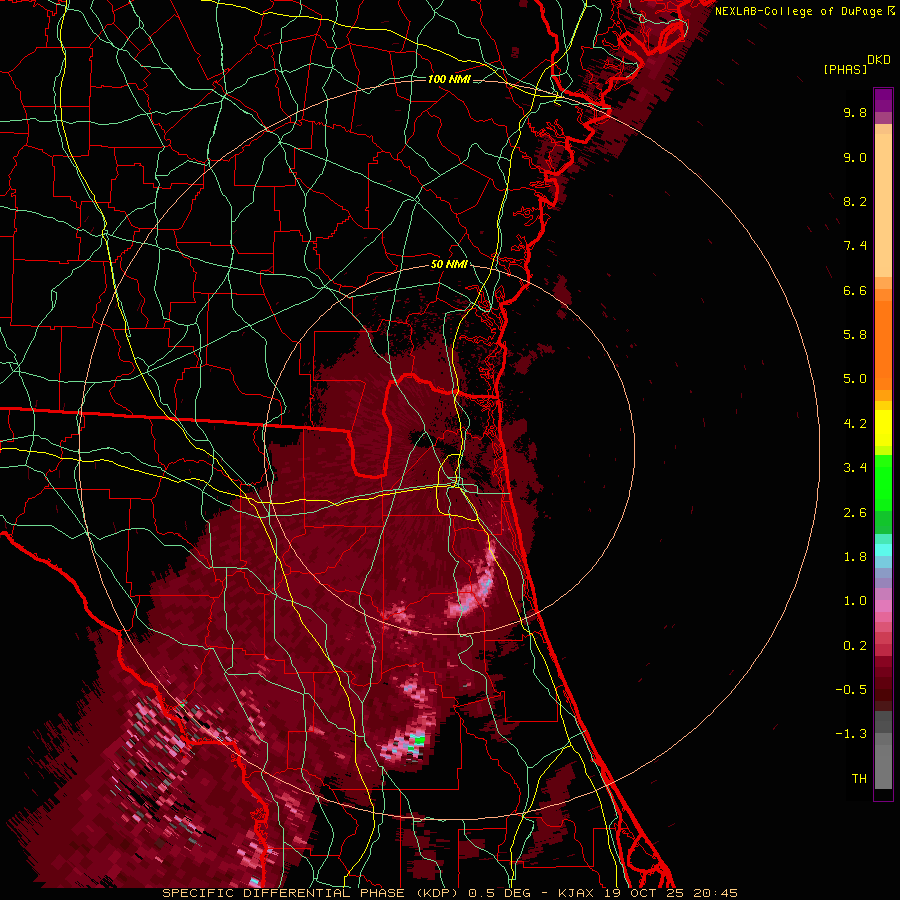Select the 4.2 scale value
This screenshot has height=900, width=900.
pos(855,424)
